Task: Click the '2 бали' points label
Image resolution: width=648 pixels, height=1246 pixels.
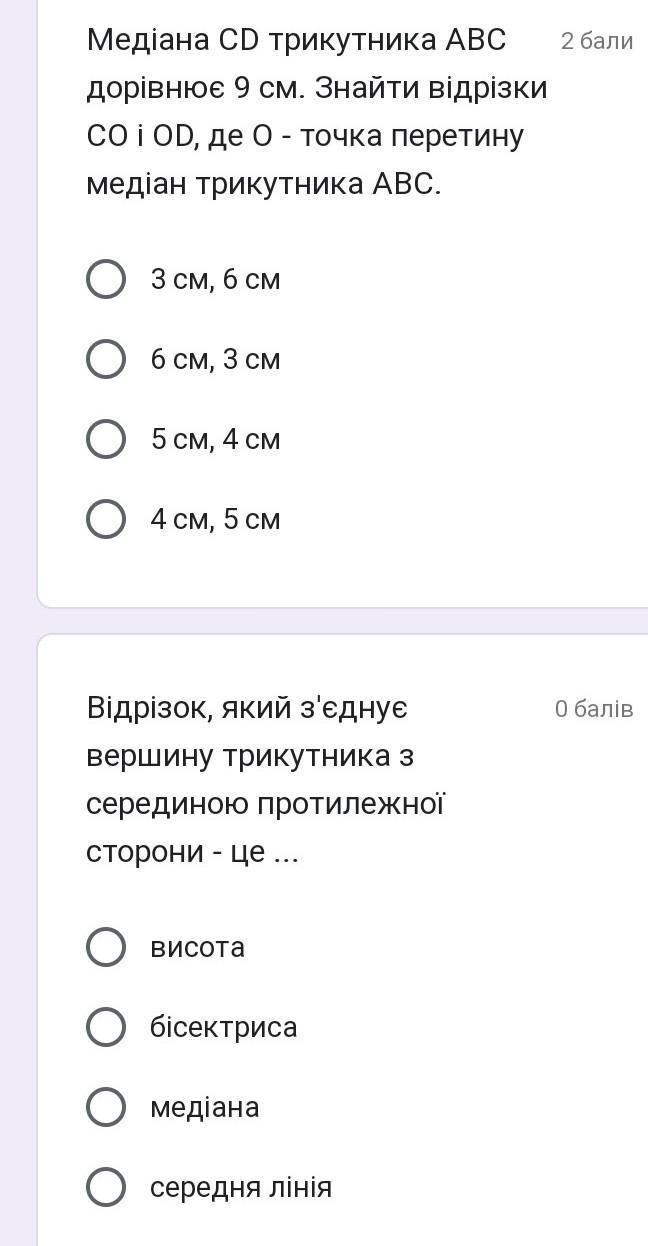Action: pos(597,41)
